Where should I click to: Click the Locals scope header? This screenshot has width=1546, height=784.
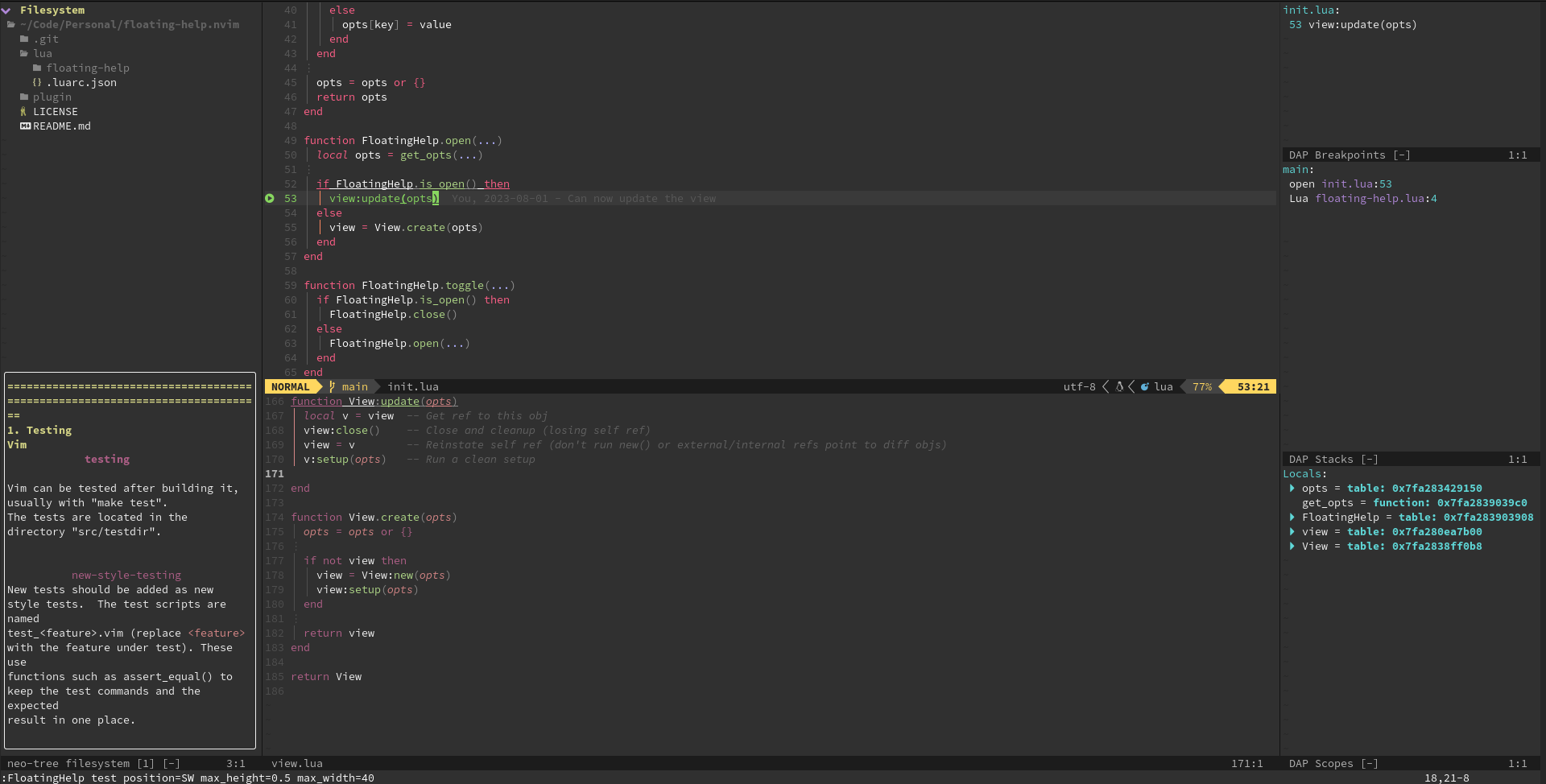(x=1304, y=474)
